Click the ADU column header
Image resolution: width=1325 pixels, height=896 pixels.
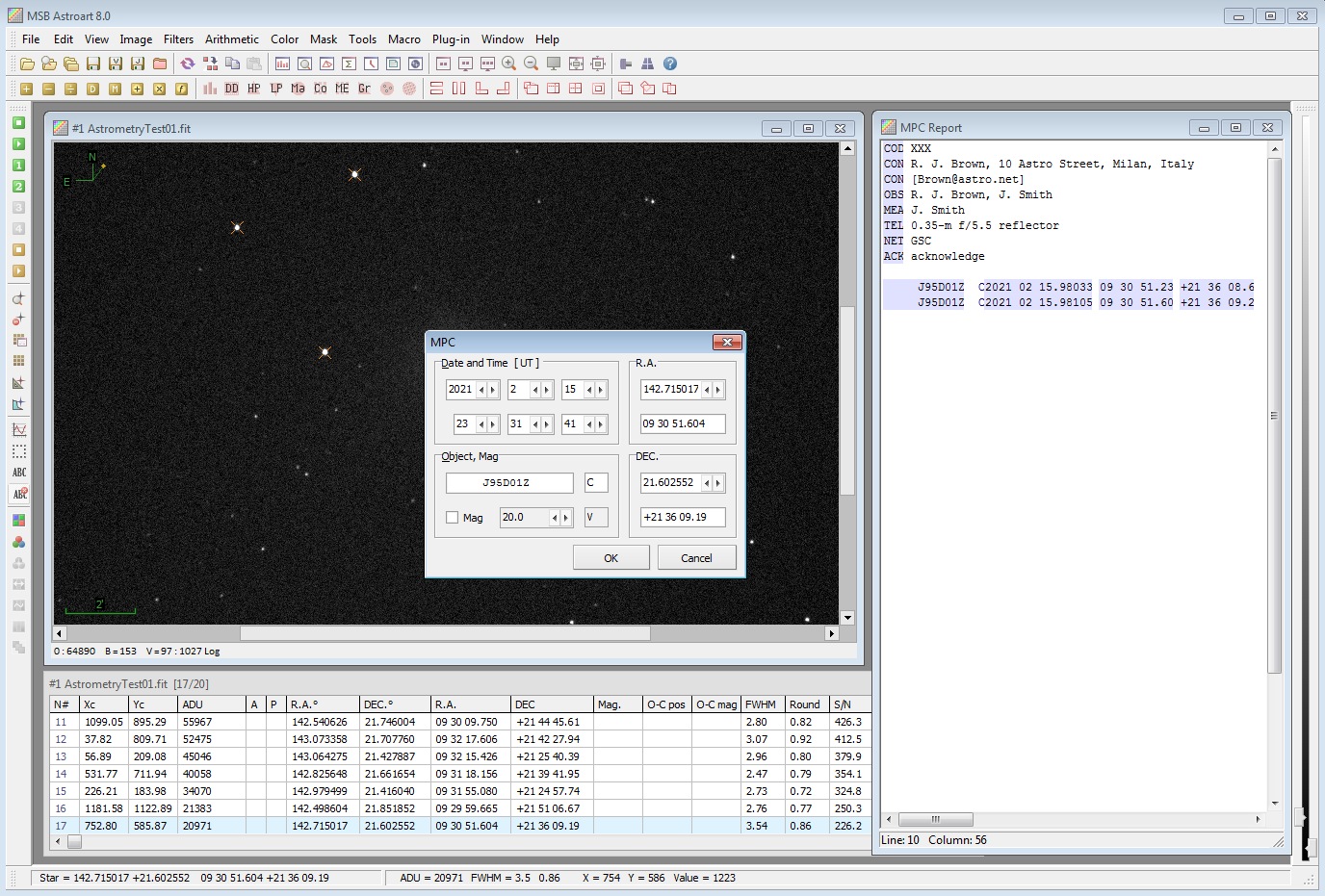click(212, 704)
